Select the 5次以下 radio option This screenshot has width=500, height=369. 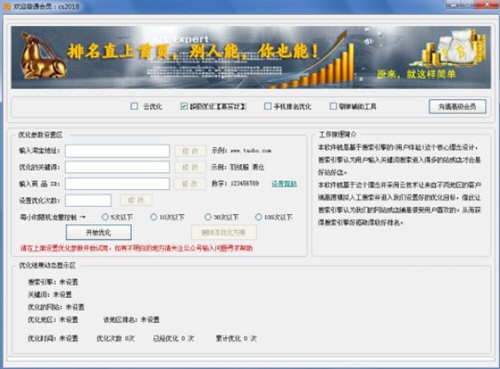pyautogui.click(x=105, y=217)
